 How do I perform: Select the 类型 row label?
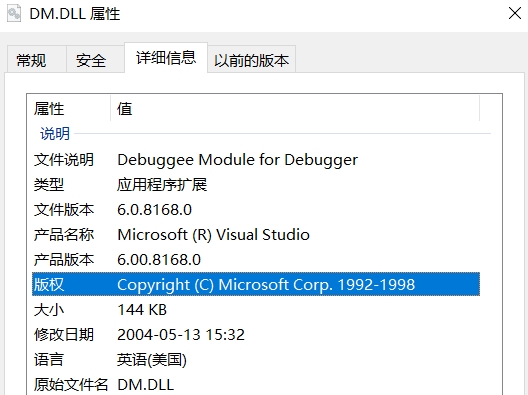(49, 185)
